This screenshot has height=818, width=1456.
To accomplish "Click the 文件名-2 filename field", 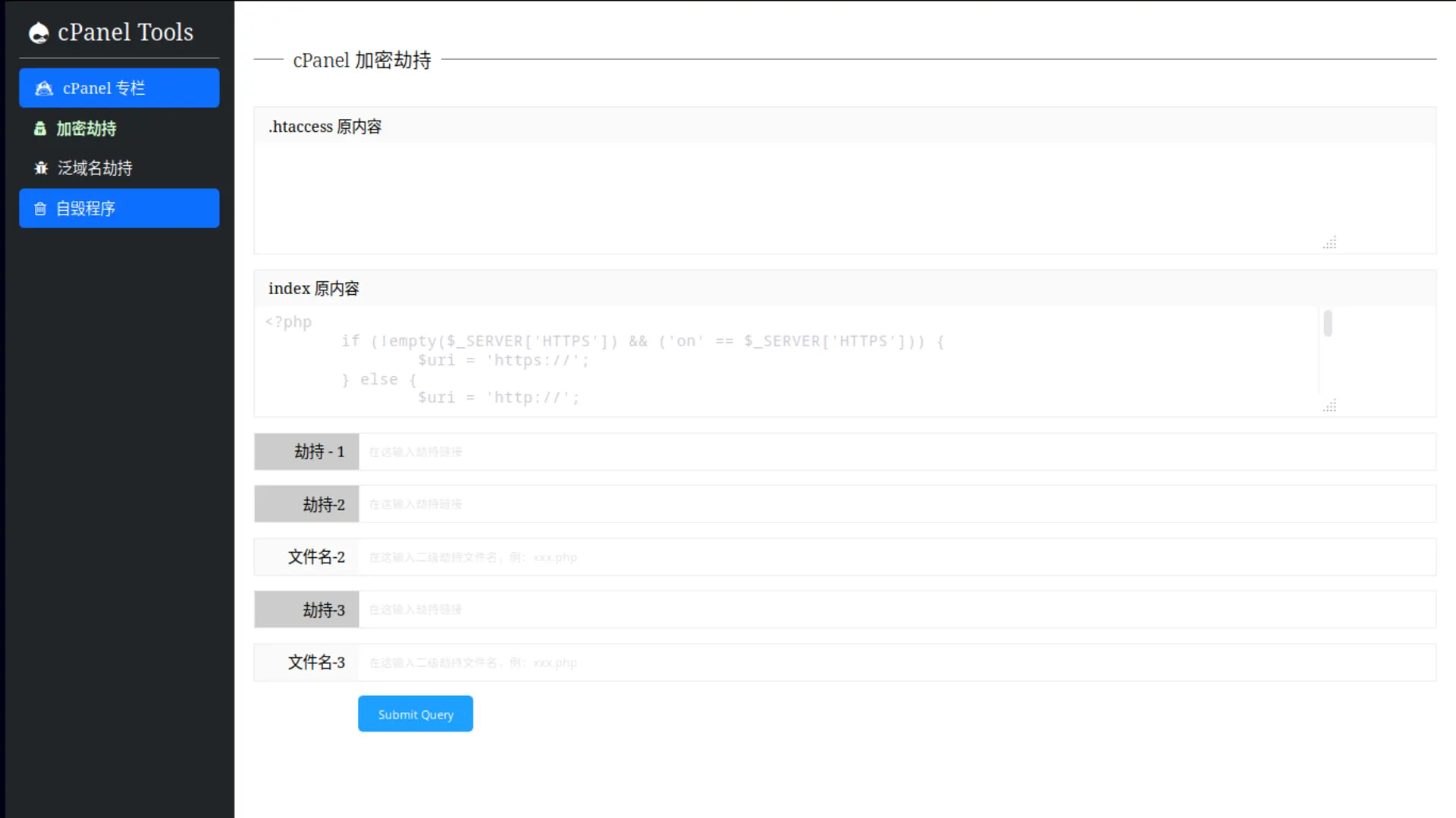I will point(682,556).
